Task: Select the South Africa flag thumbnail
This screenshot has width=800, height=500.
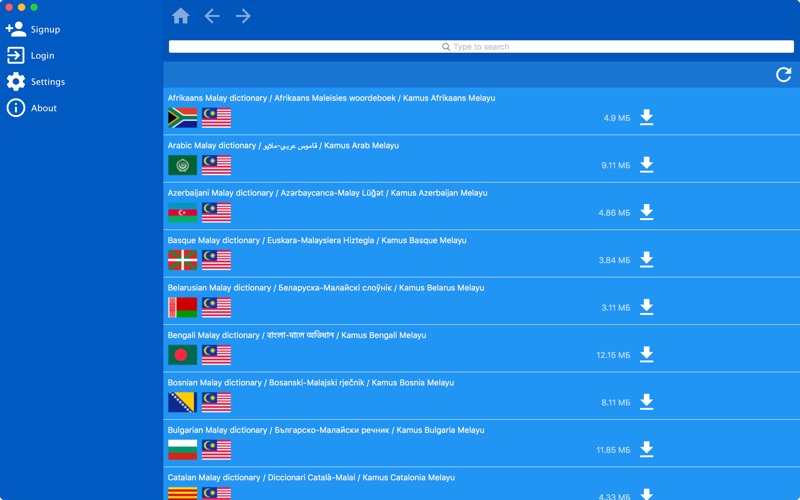Action: pyautogui.click(x=183, y=118)
